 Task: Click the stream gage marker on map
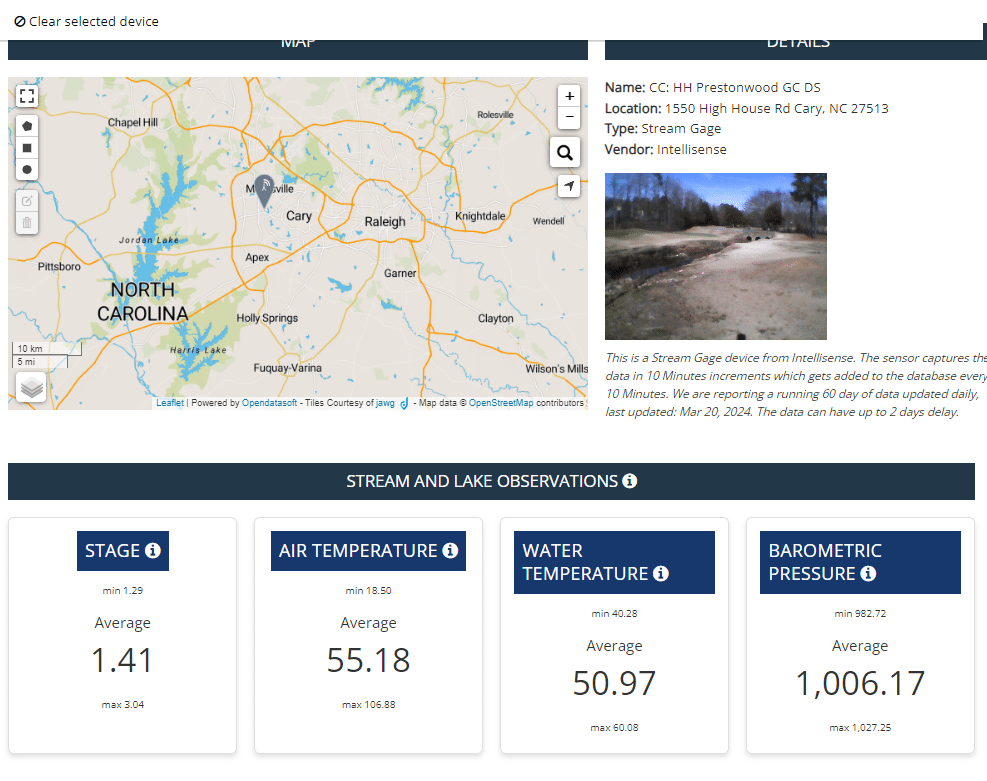264,189
